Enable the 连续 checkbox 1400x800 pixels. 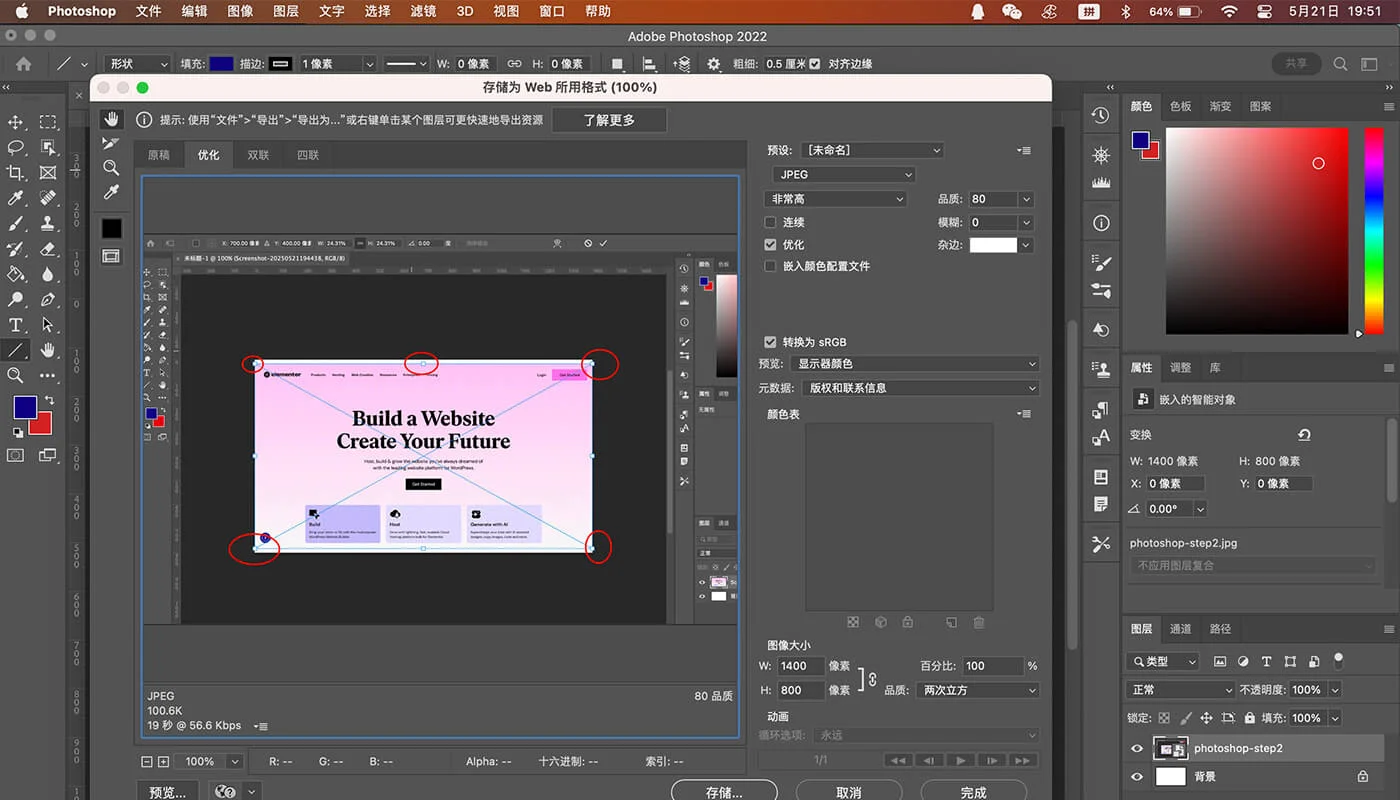(772, 222)
